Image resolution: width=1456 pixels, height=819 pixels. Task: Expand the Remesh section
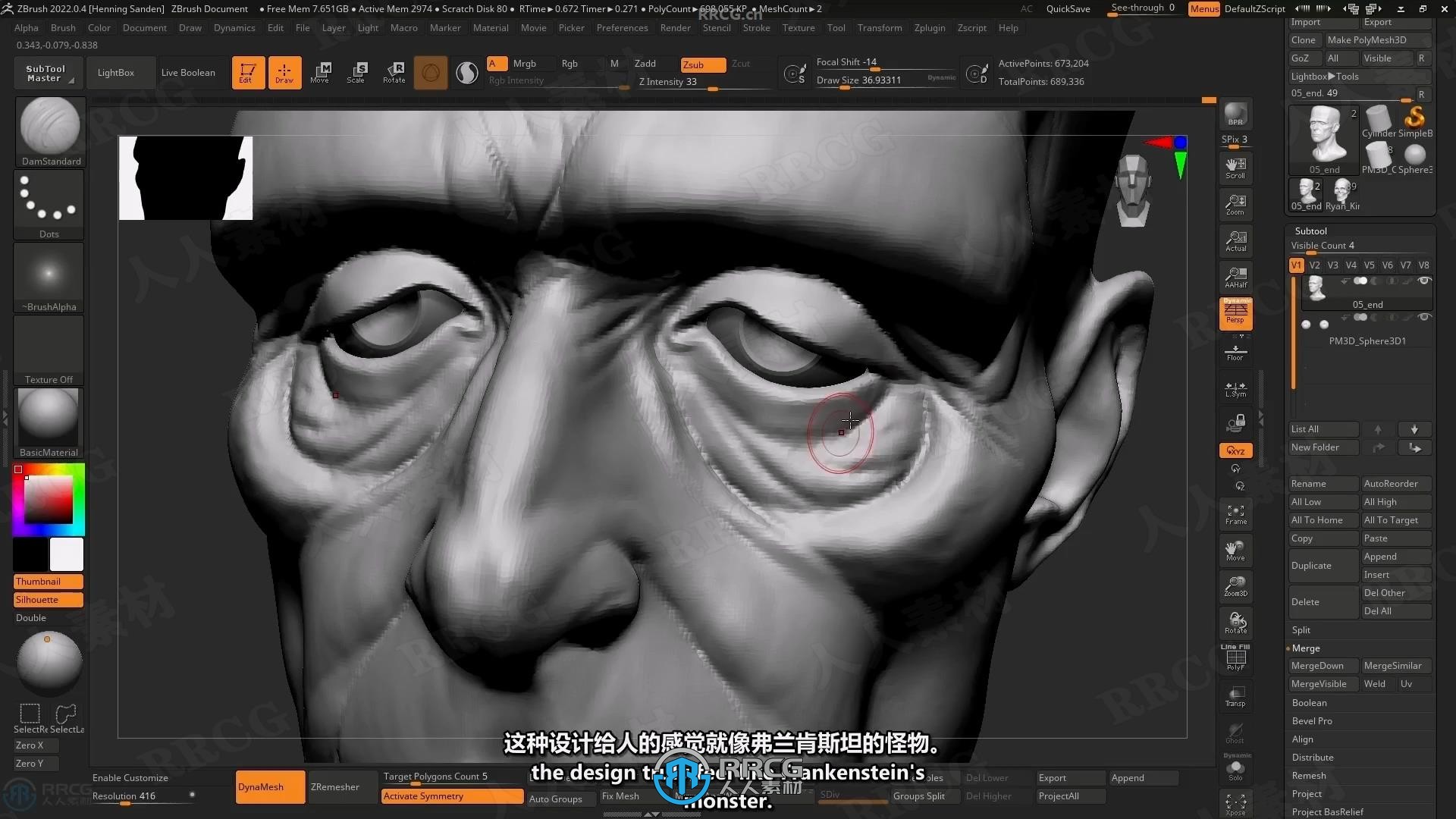(1309, 776)
